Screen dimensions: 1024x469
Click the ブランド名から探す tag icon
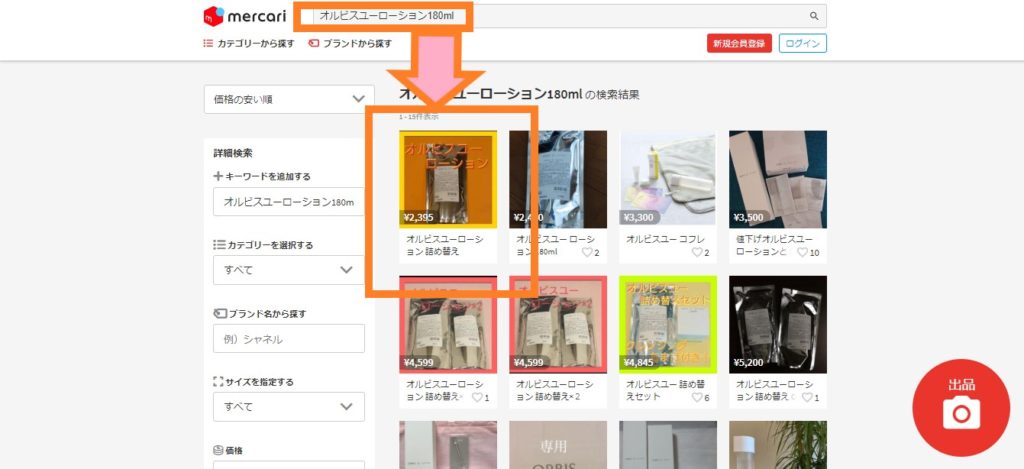219,314
